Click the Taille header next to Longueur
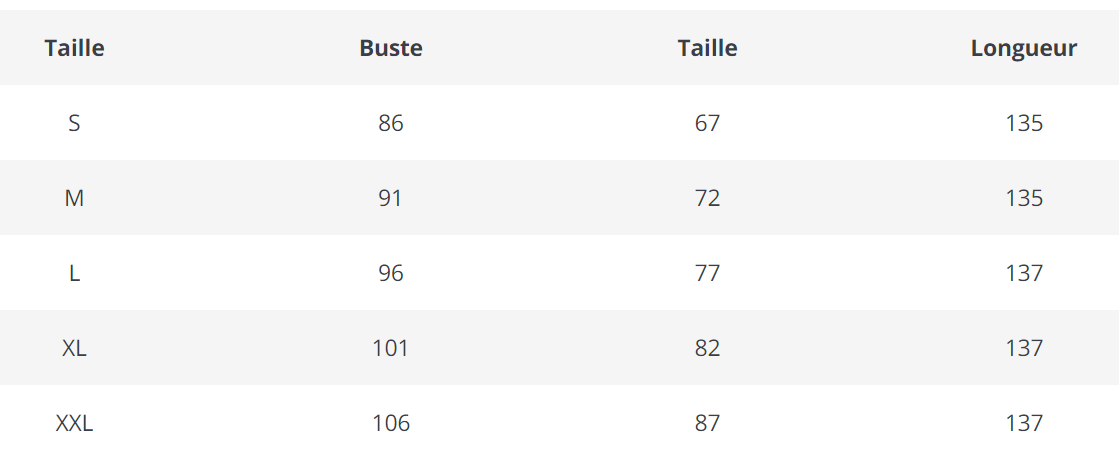This screenshot has width=1119, height=472. point(707,48)
